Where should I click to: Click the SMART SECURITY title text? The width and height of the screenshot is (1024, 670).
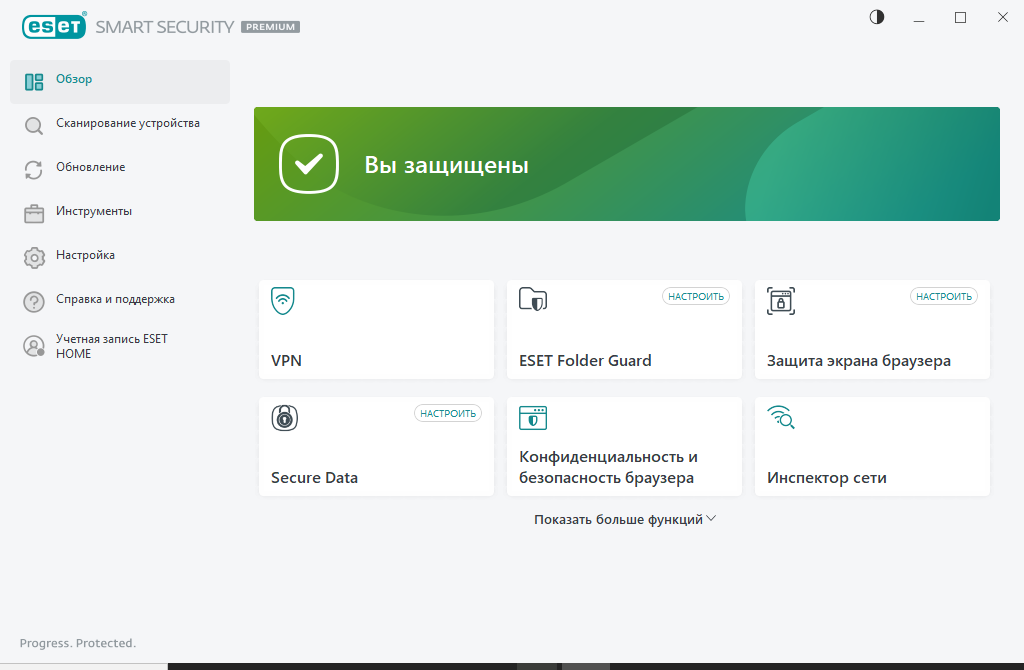pos(165,27)
